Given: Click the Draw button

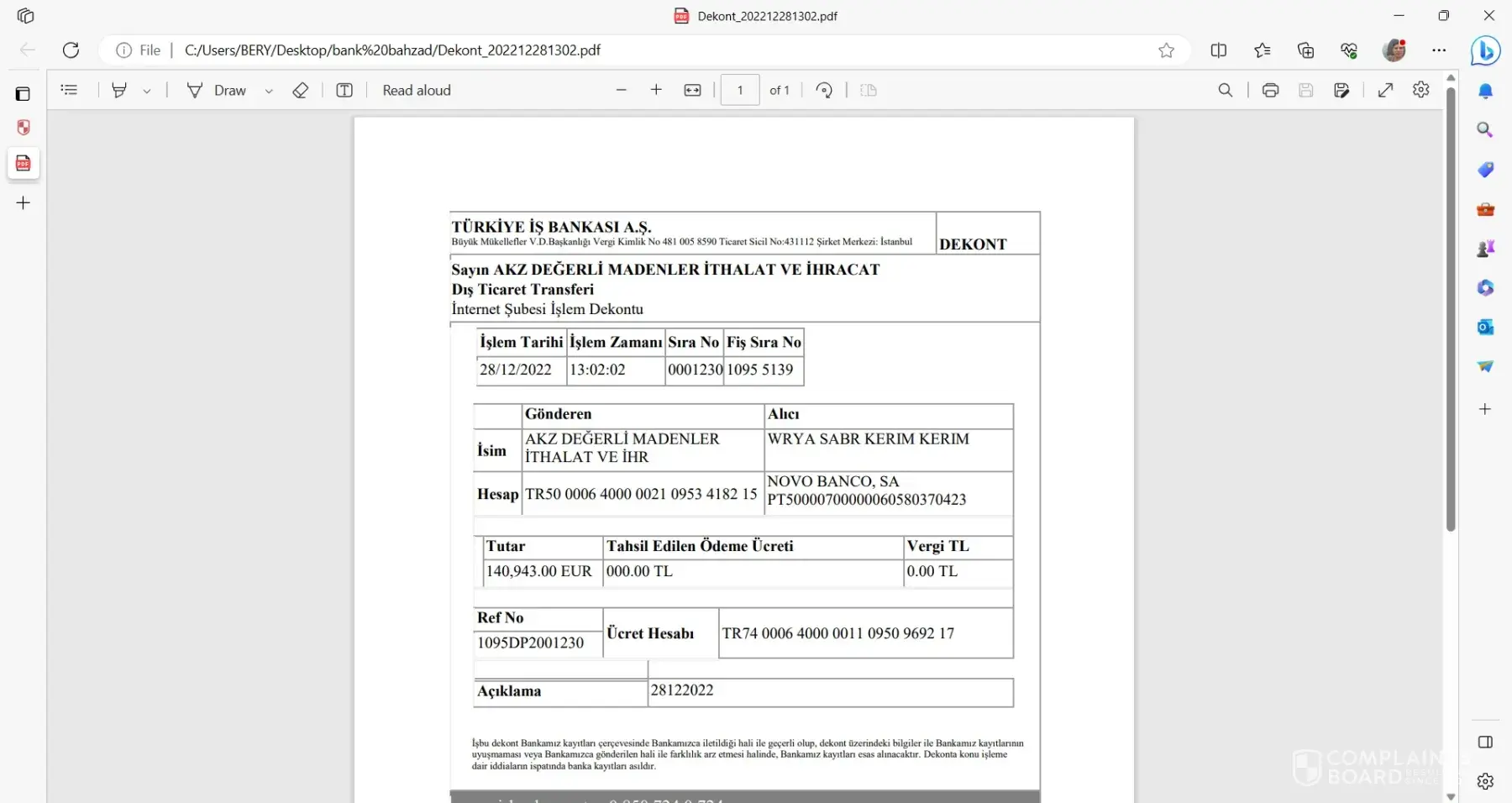Looking at the screenshot, I should pyautogui.click(x=217, y=90).
